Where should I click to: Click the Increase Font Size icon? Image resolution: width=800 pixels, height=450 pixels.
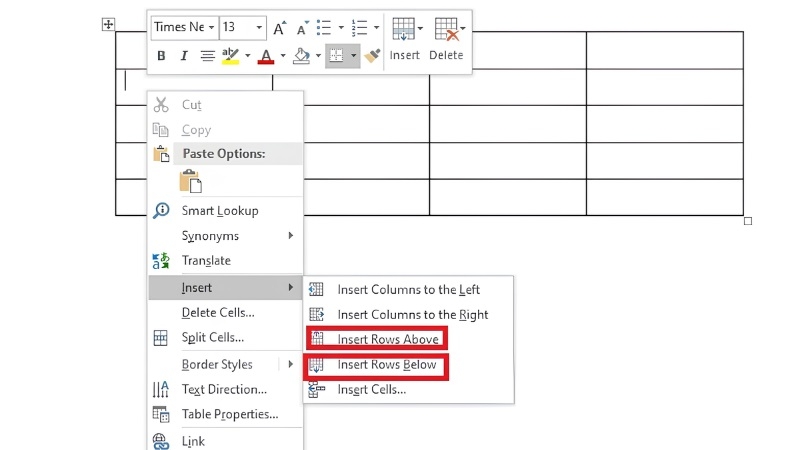(x=279, y=28)
